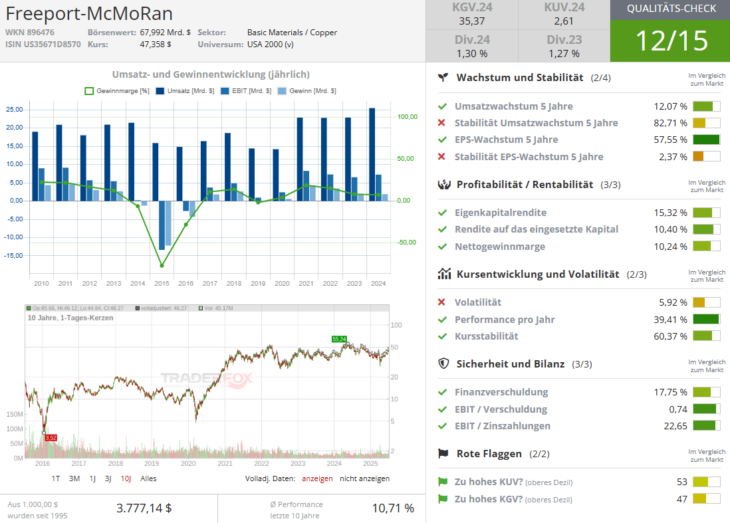Click green checkmark beside Umsatzwachstum 5 Jahre
This screenshot has height=523, width=730.
click(442, 106)
